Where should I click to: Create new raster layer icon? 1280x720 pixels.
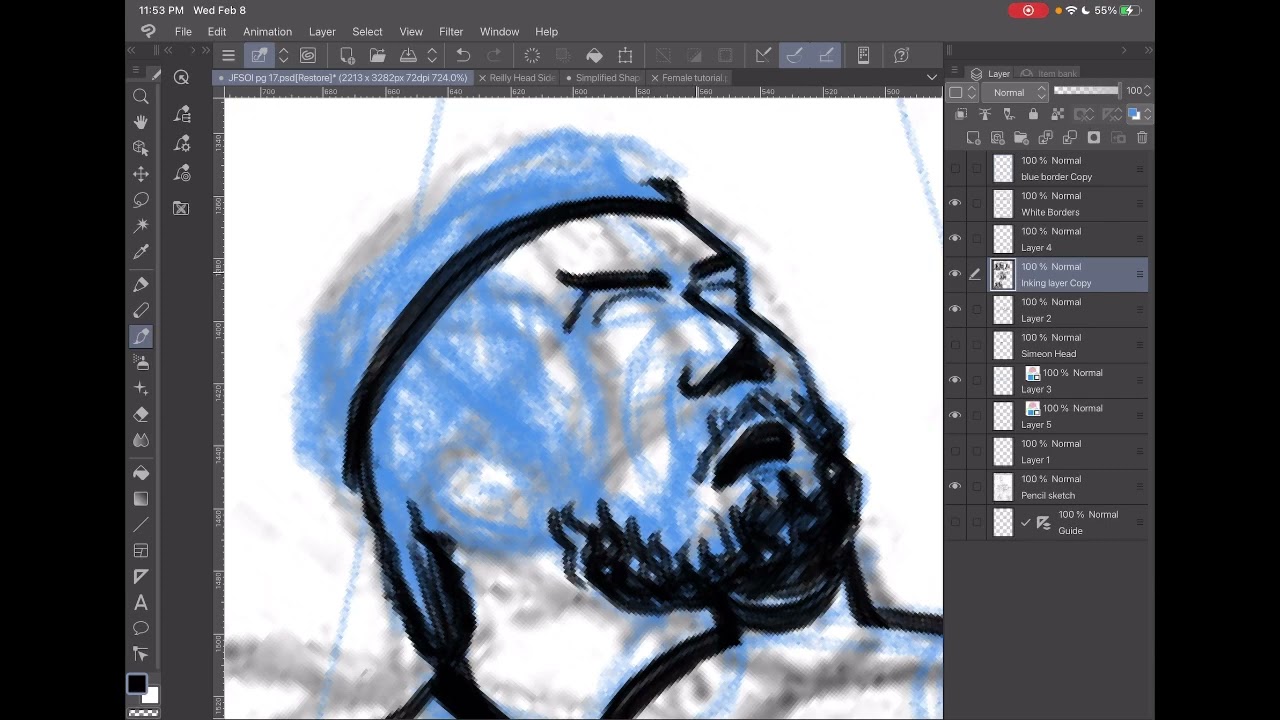[973, 138]
